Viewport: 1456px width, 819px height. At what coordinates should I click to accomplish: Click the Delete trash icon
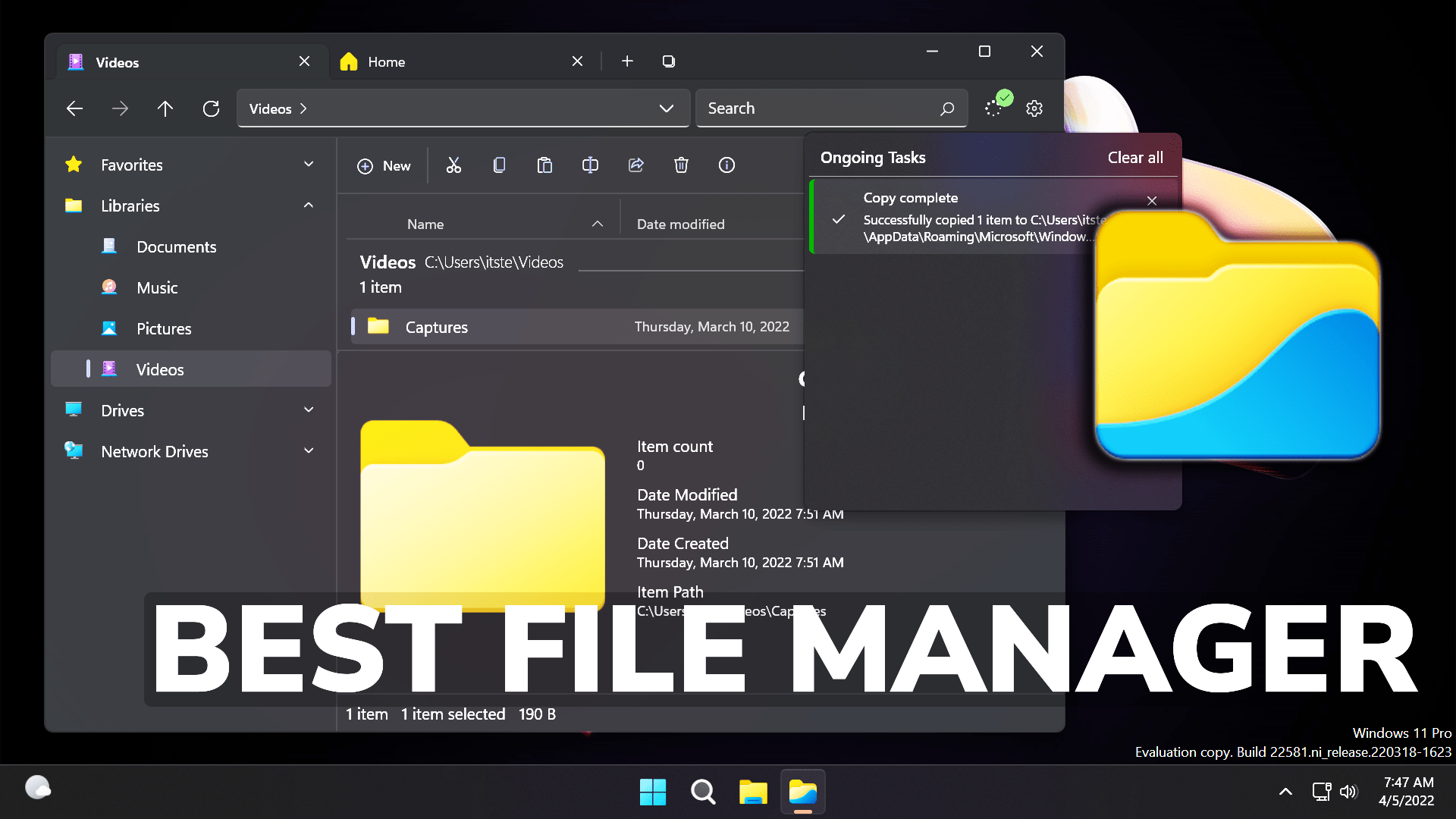(x=681, y=165)
